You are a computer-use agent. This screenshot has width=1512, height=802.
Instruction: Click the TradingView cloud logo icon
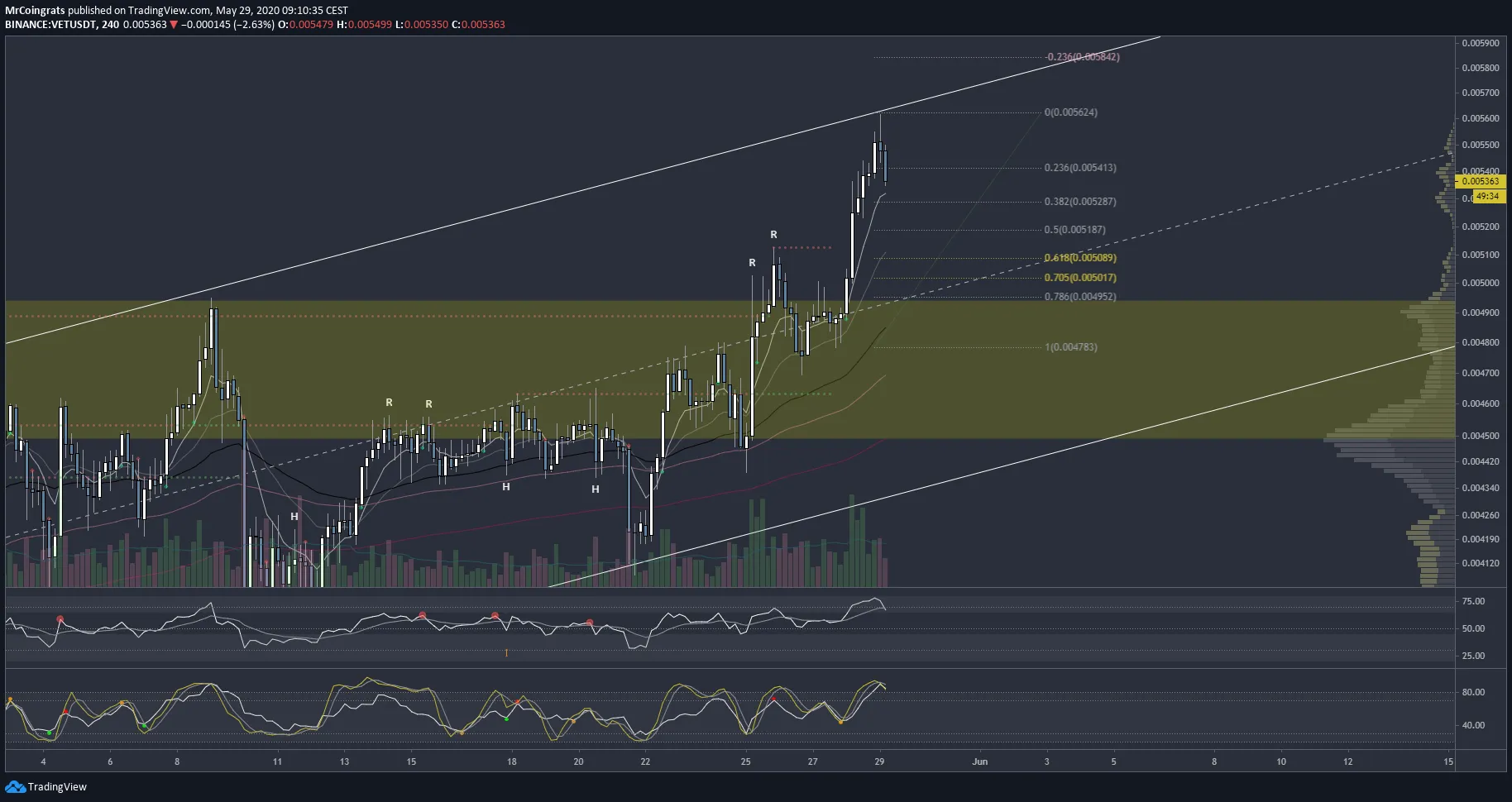pyautogui.click(x=15, y=786)
